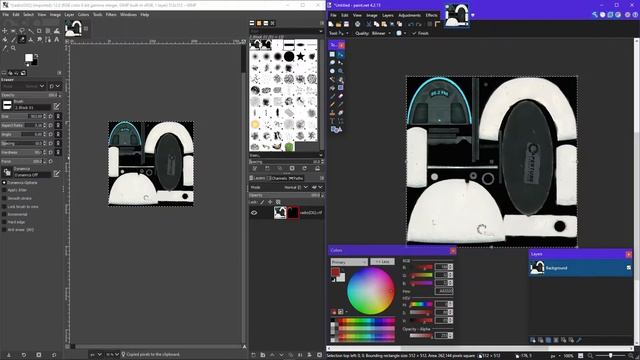The height and width of the screenshot is (360, 640).
Task: Enable Smooth stroke checkbox in GIMP
Action: coord(4,198)
